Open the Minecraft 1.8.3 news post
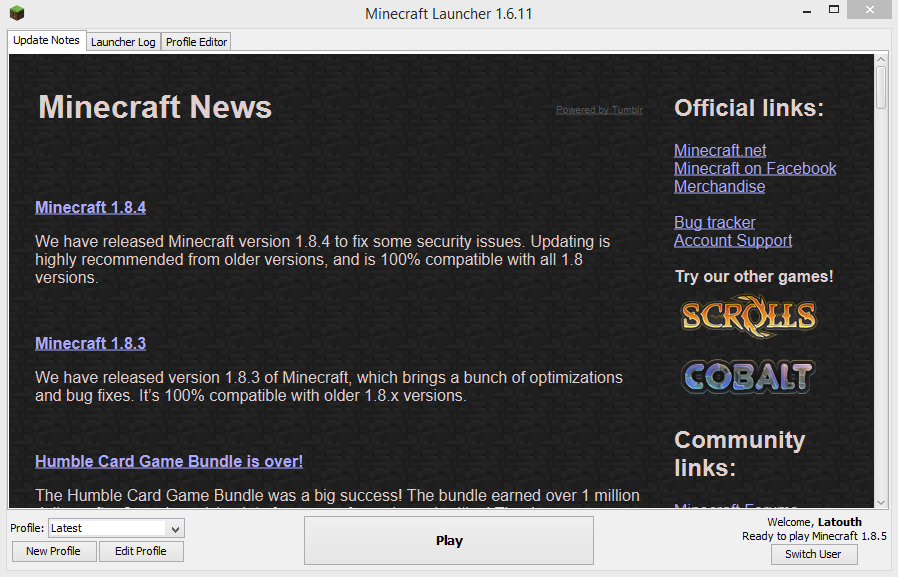This screenshot has height=577, width=898. point(90,343)
